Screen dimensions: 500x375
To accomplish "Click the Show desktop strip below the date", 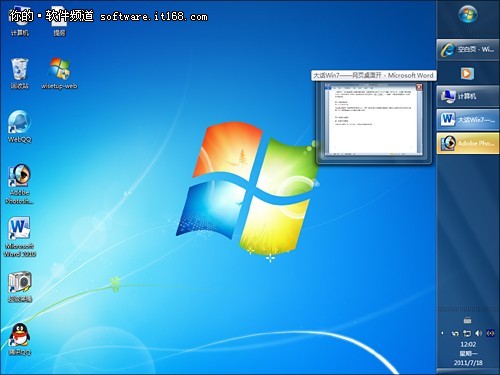I will click(468, 371).
